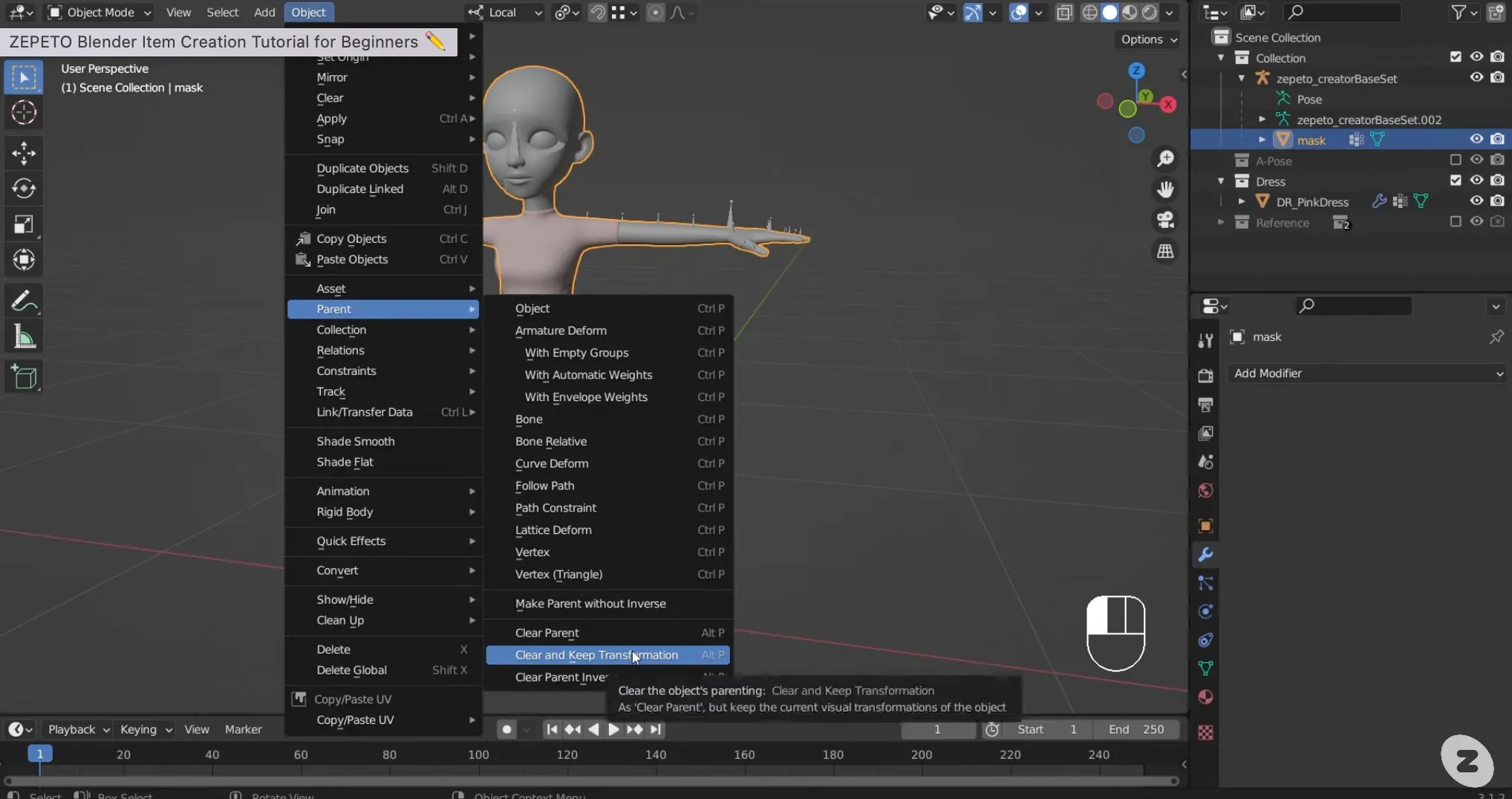Choose Clear and Keep Transformation
Screen dimensions: 1512x799
[607, 655]
